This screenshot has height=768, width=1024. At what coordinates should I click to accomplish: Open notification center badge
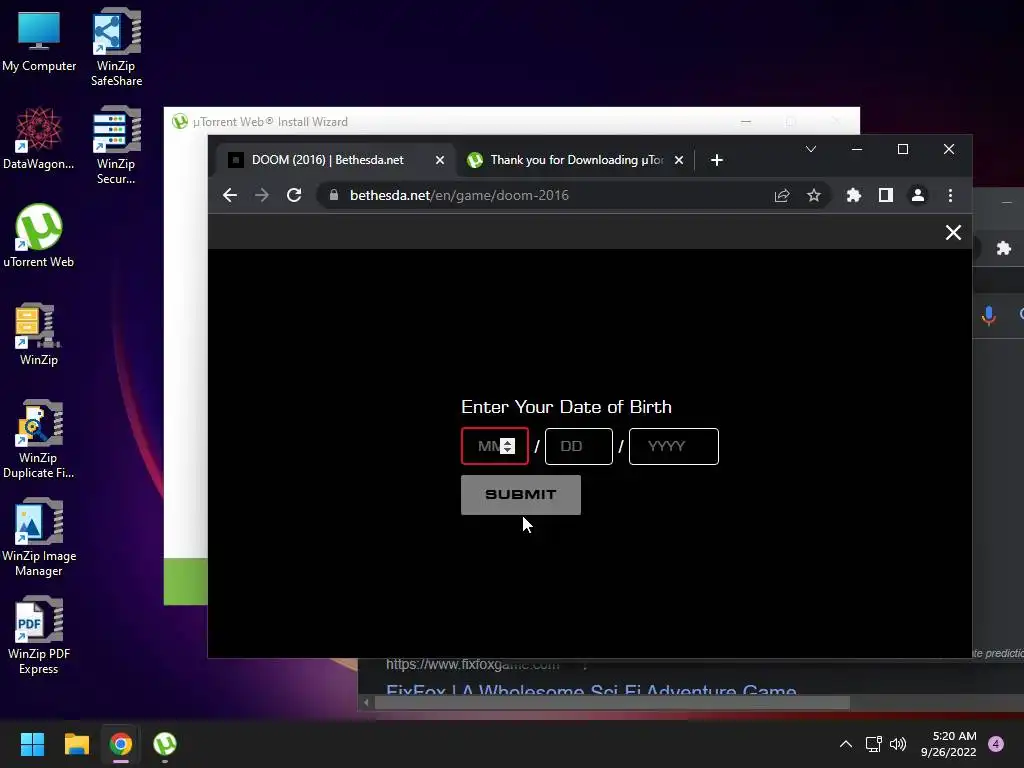coord(996,744)
